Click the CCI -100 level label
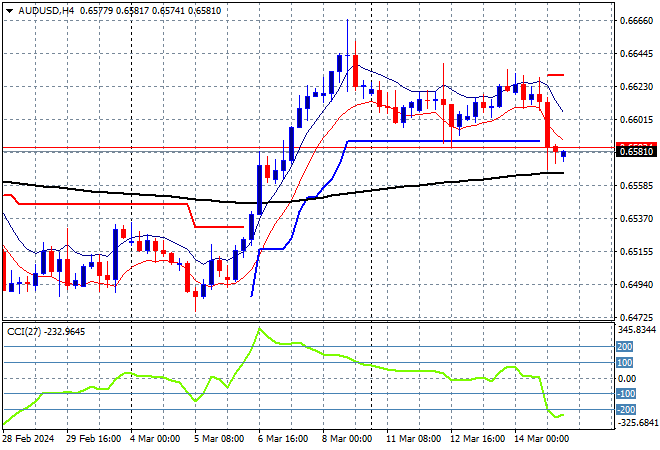 623,394
